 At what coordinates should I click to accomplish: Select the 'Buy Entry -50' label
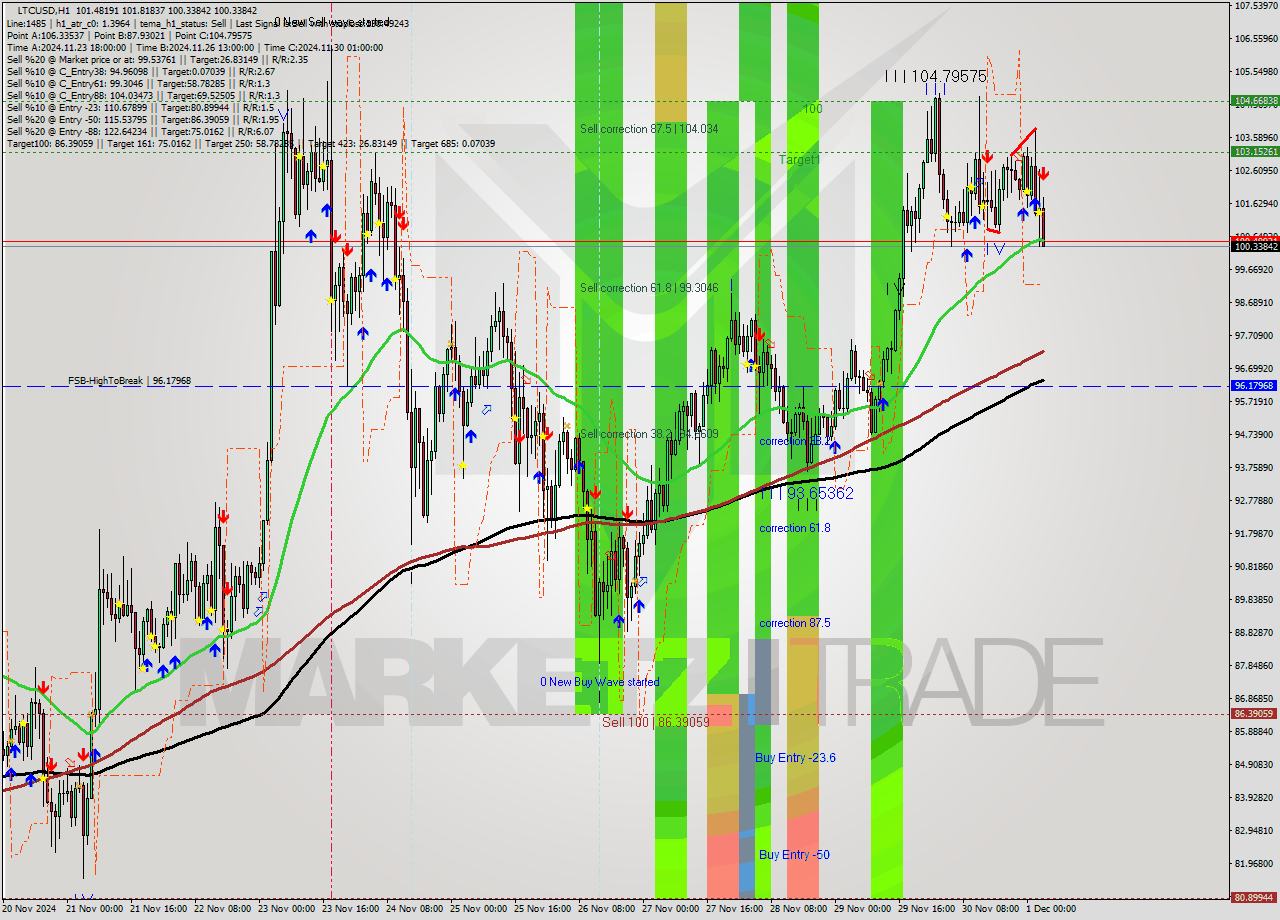(794, 855)
